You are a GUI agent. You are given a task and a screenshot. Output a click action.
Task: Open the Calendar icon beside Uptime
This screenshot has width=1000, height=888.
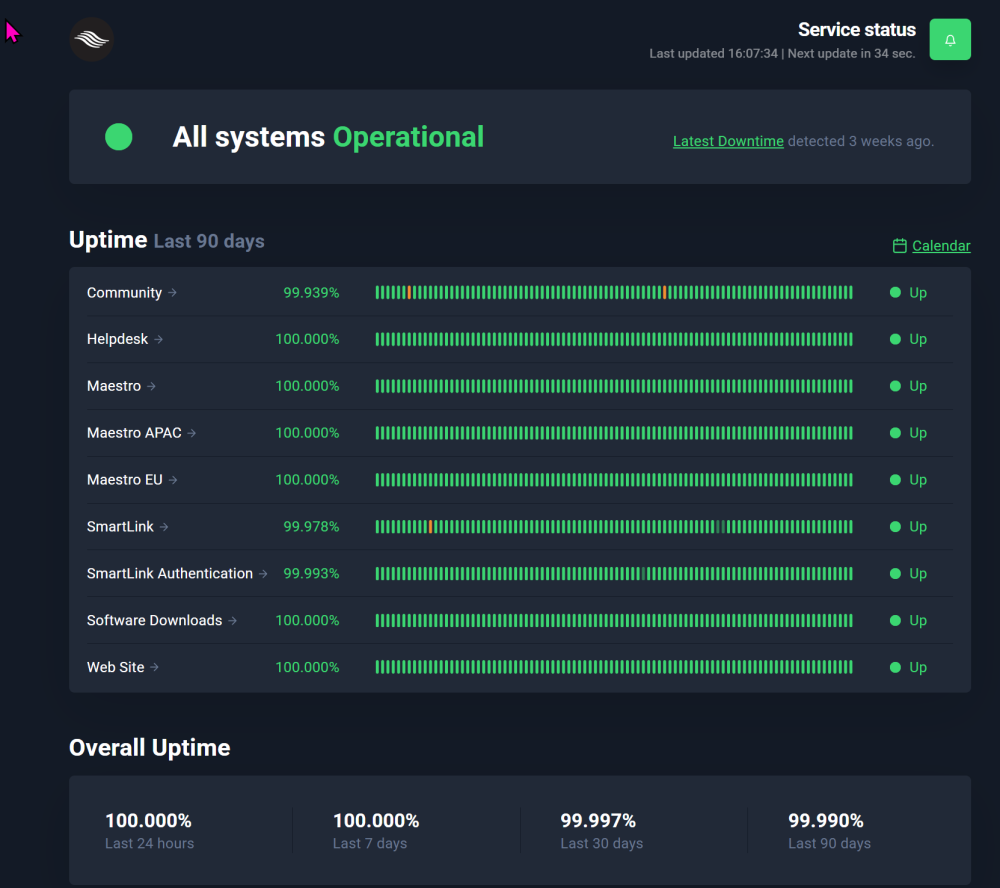pyautogui.click(x=899, y=246)
